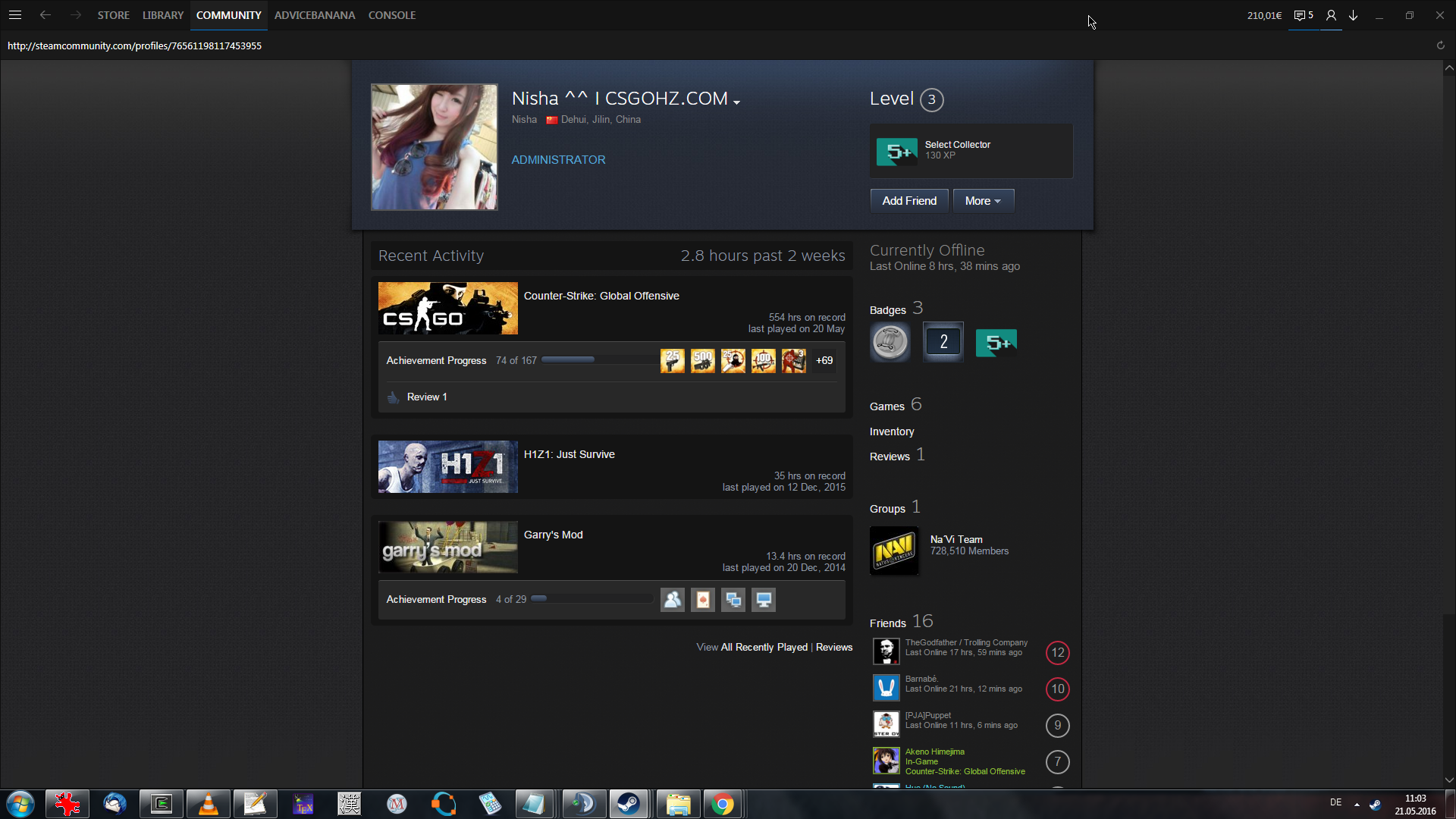The image size is (1456, 819).
Task: Open the All Recently Played link
Action: point(764,647)
